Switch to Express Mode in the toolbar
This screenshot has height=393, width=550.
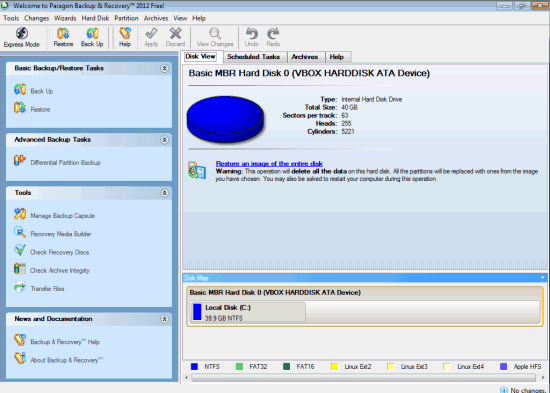(x=21, y=37)
